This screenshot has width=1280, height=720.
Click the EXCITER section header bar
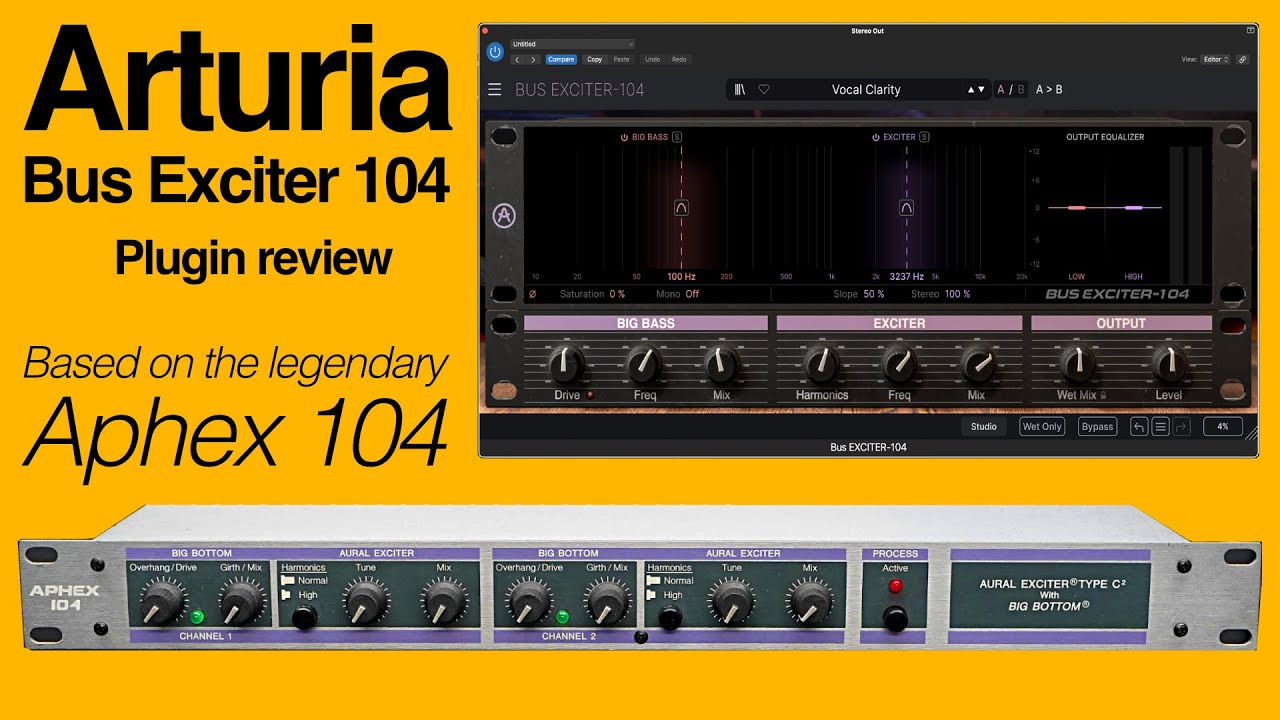pos(899,323)
